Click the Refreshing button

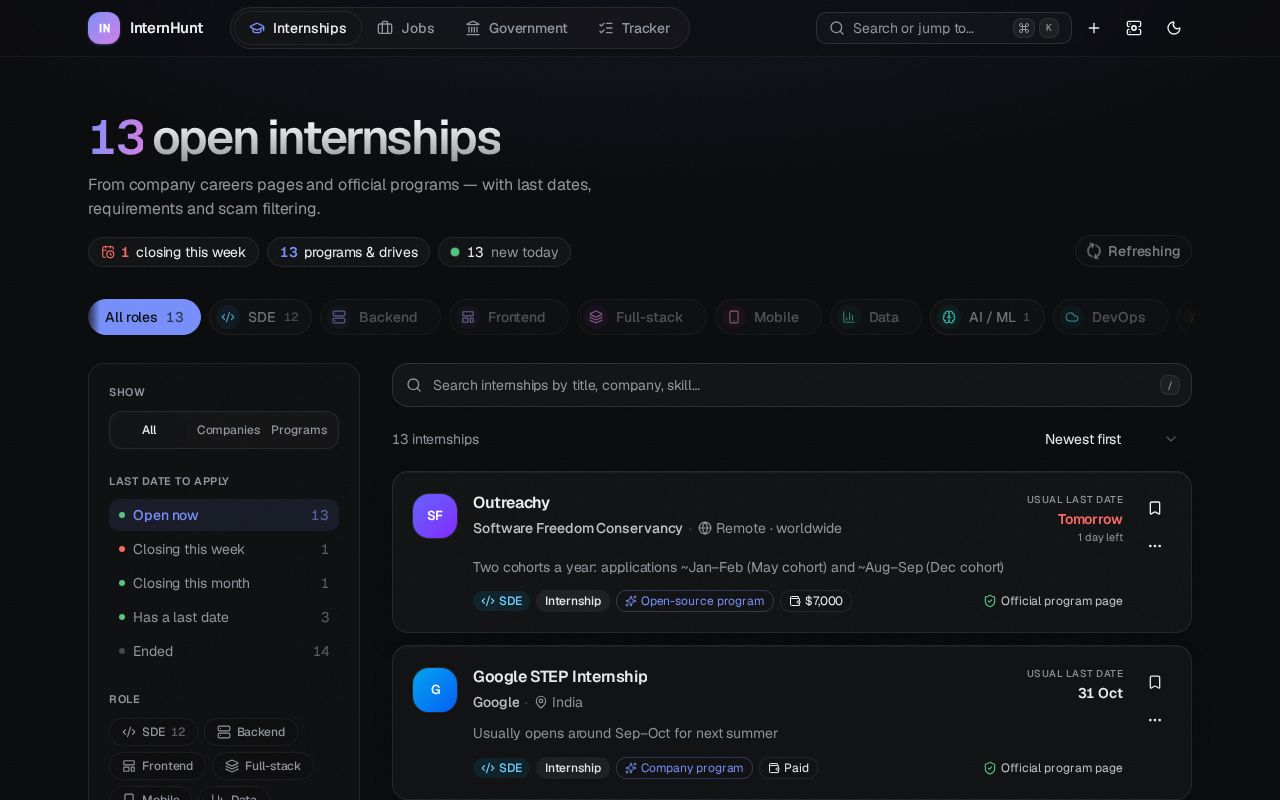(x=1133, y=251)
